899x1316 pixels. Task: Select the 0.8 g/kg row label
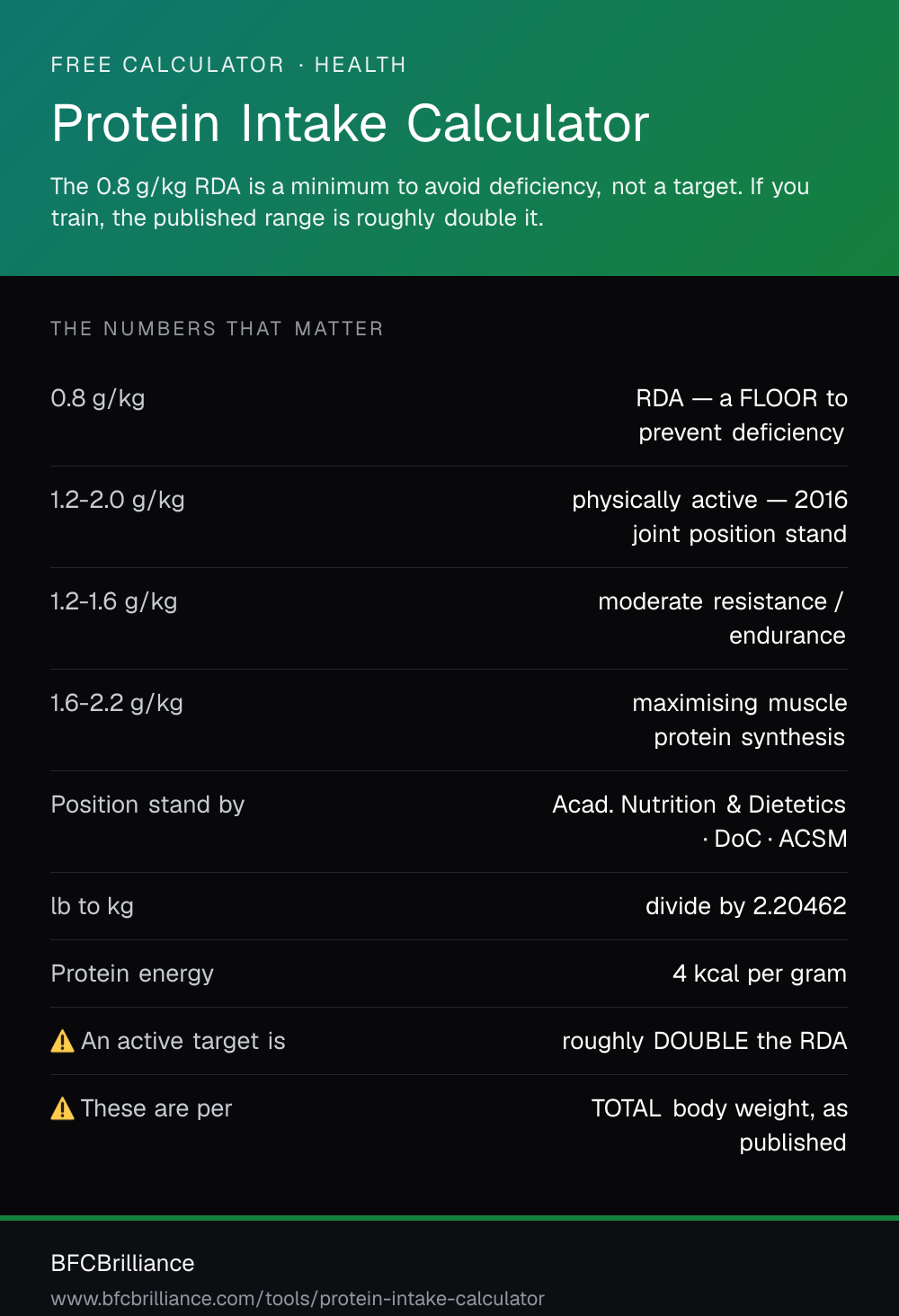pos(98,398)
